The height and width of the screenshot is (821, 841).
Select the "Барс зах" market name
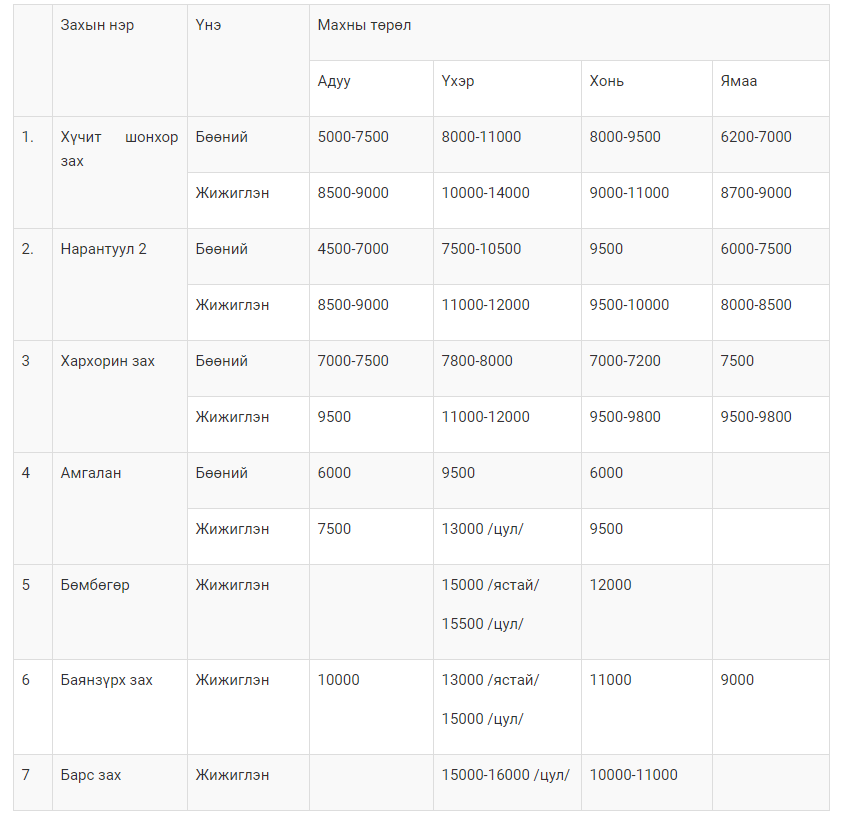91,775
